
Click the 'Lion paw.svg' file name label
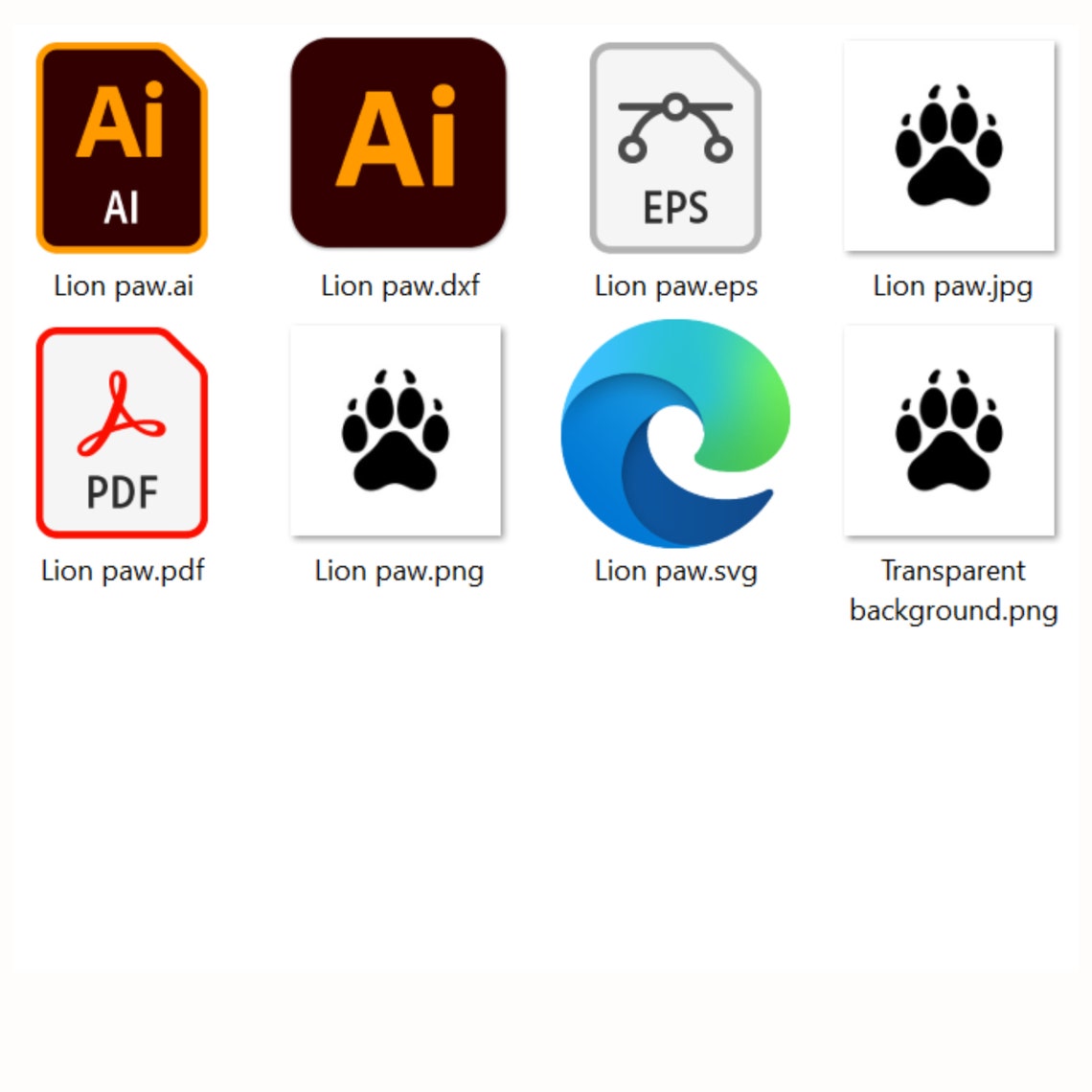(x=675, y=571)
